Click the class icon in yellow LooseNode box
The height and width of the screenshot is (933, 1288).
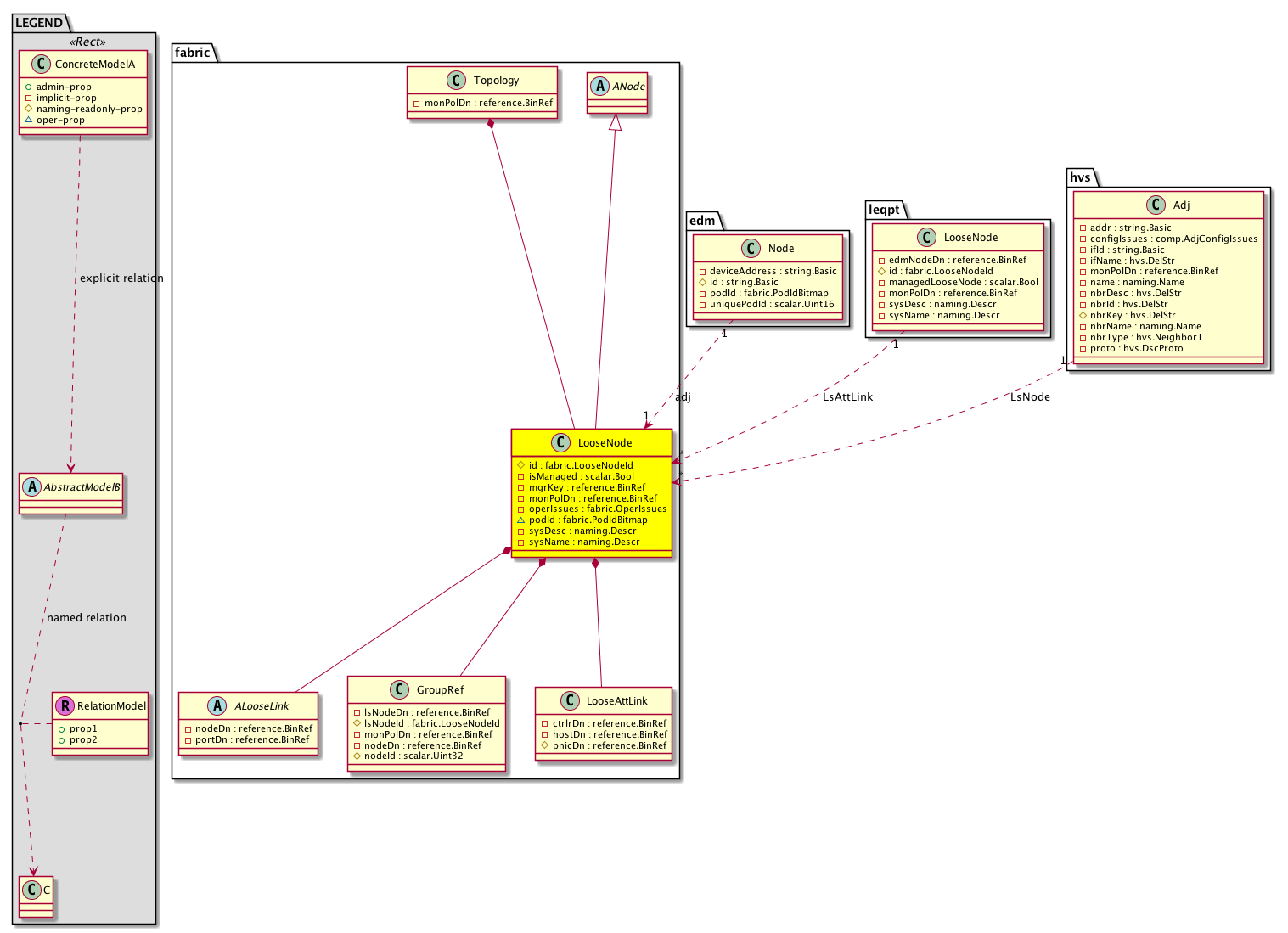pos(560,443)
